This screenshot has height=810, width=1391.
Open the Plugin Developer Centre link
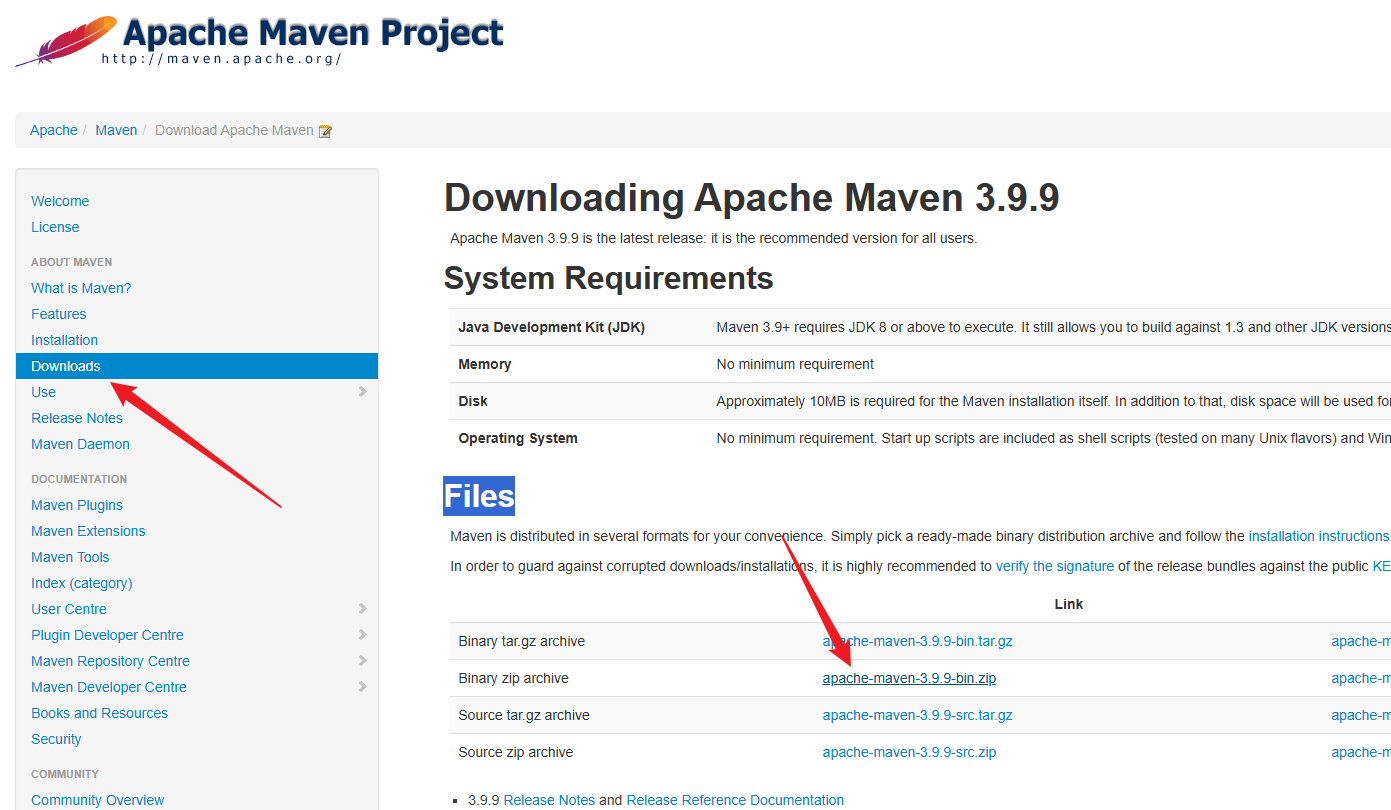point(107,635)
